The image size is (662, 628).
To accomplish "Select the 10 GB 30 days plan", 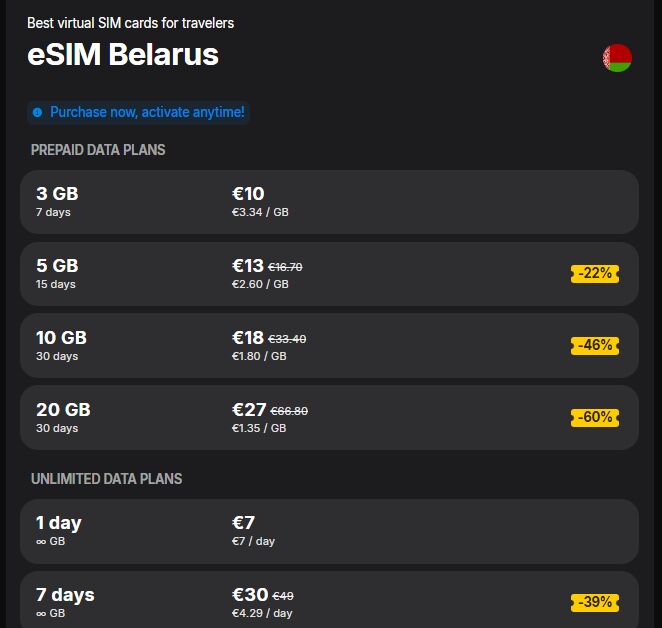I will pyautogui.click(x=329, y=346).
